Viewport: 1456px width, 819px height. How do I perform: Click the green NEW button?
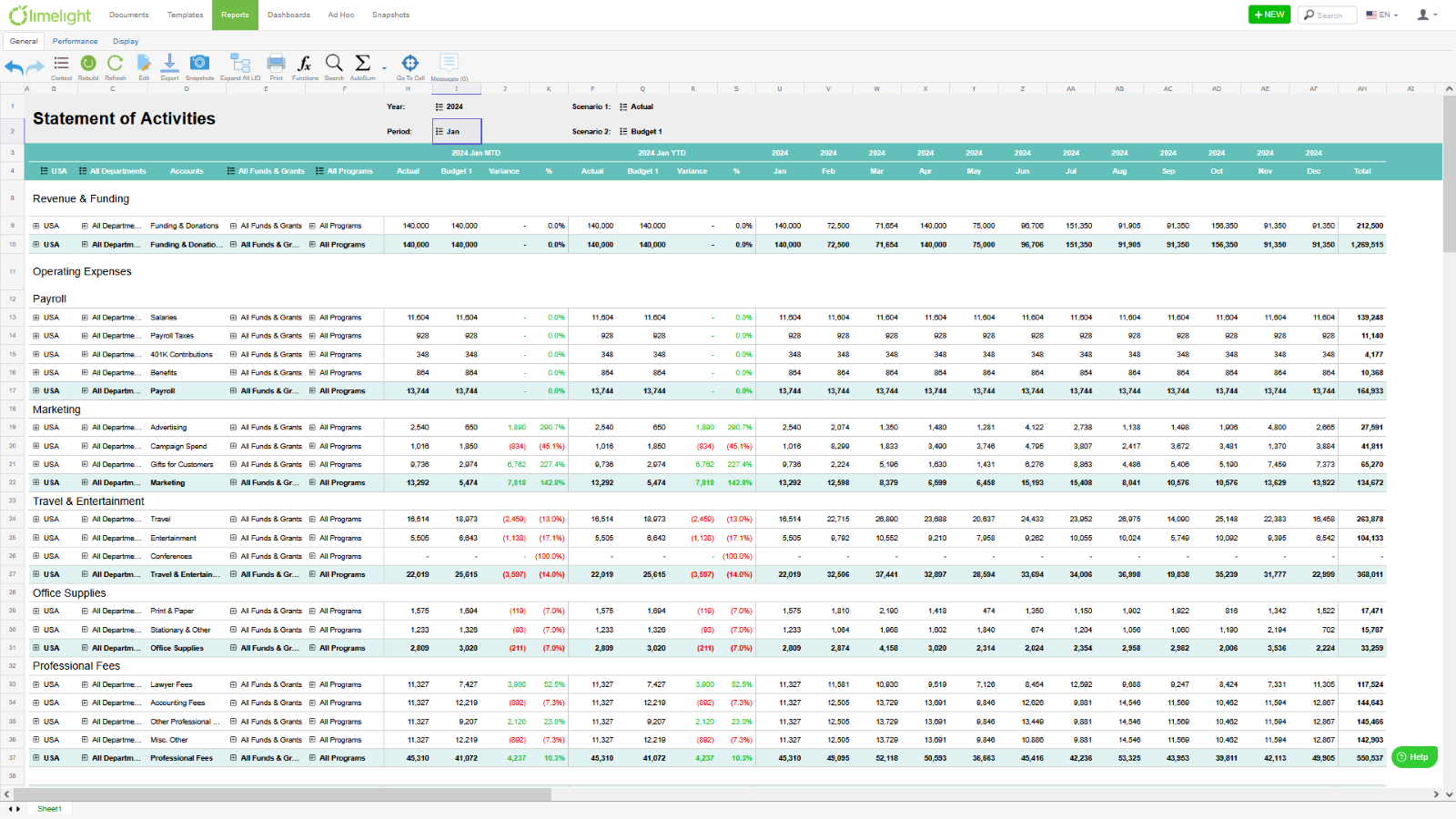(1269, 15)
